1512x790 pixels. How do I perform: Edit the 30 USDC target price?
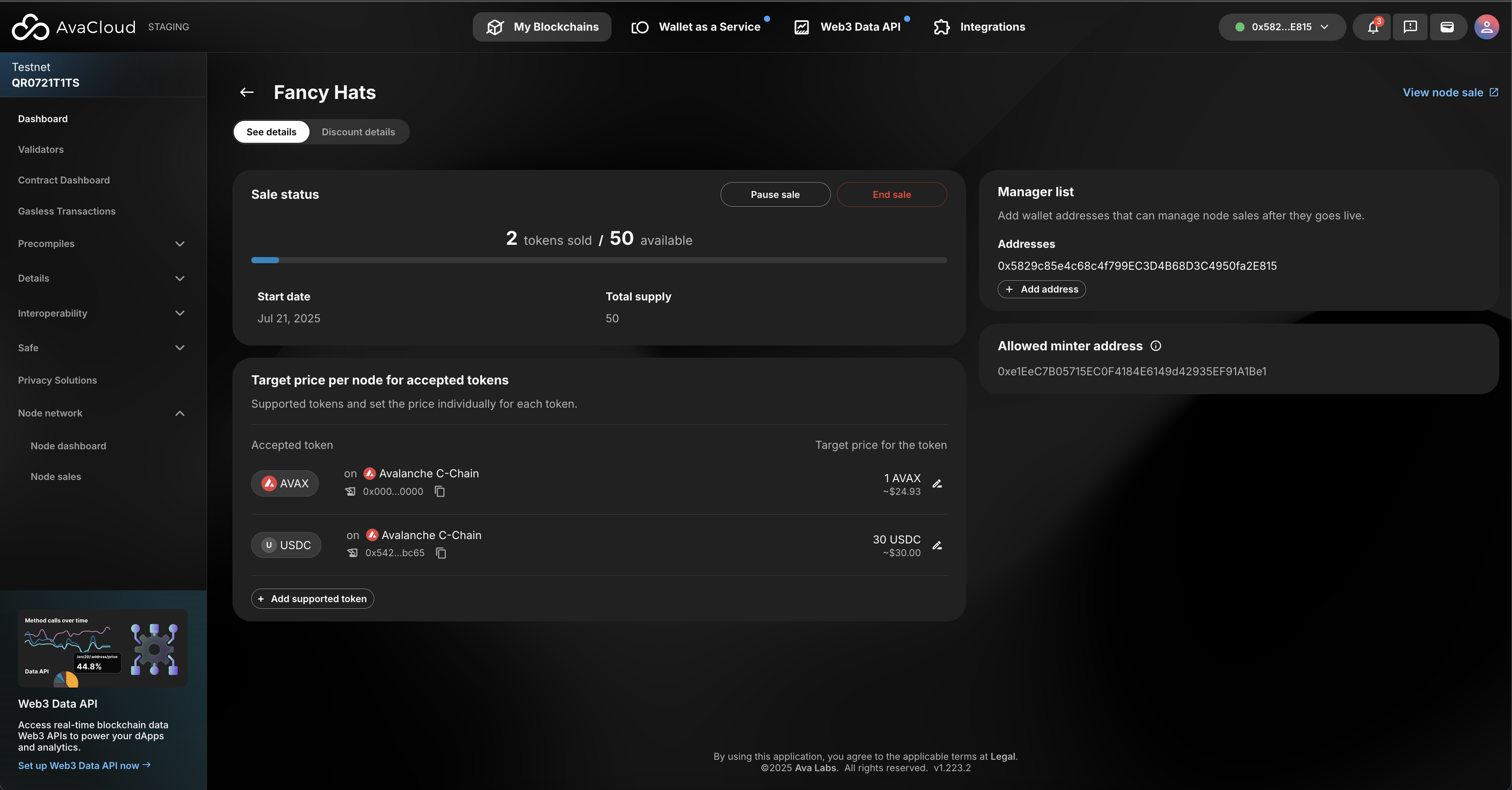pyautogui.click(x=937, y=546)
